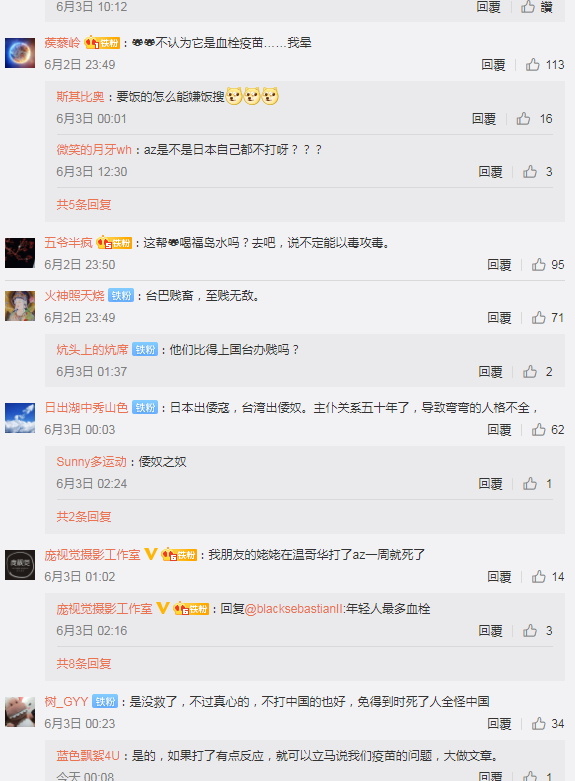Image resolution: width=575 pixels, height=781 pixels.
Task: Like 微笑的月牙wh's reply with 3 likes
Action: point(529,171)
